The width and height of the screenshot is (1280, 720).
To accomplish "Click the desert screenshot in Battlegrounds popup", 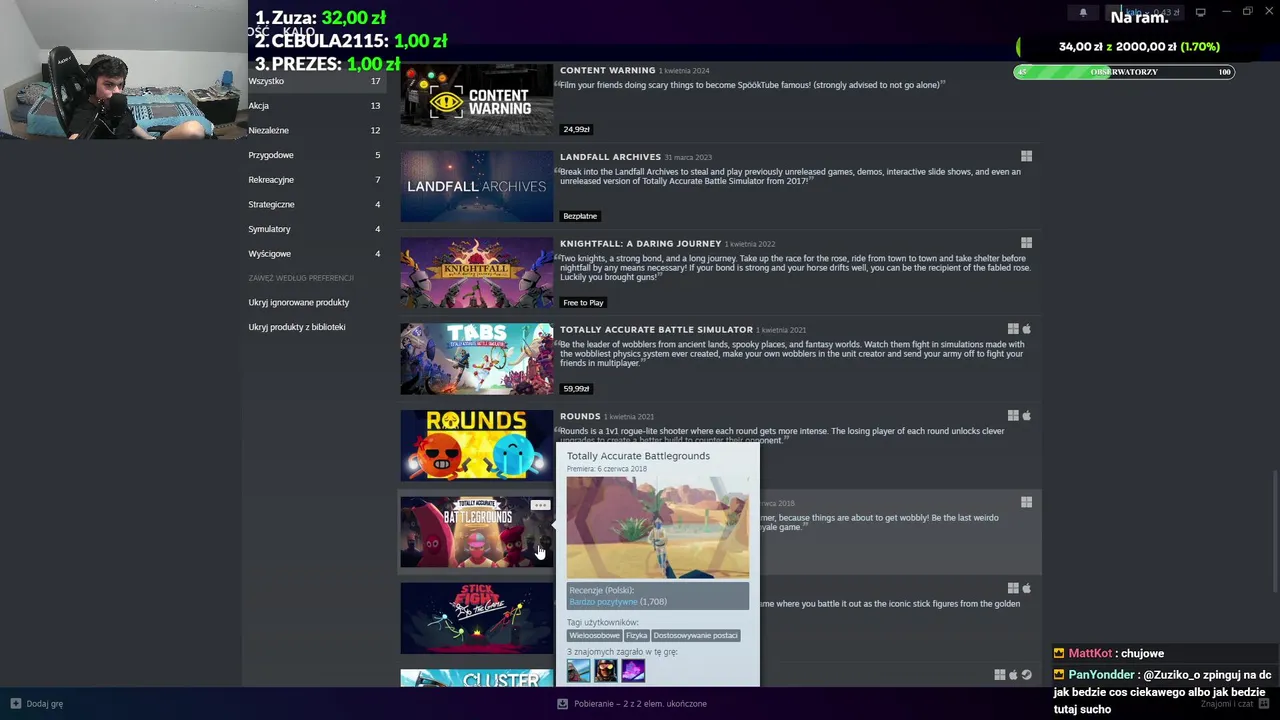I will pos(657,527).
